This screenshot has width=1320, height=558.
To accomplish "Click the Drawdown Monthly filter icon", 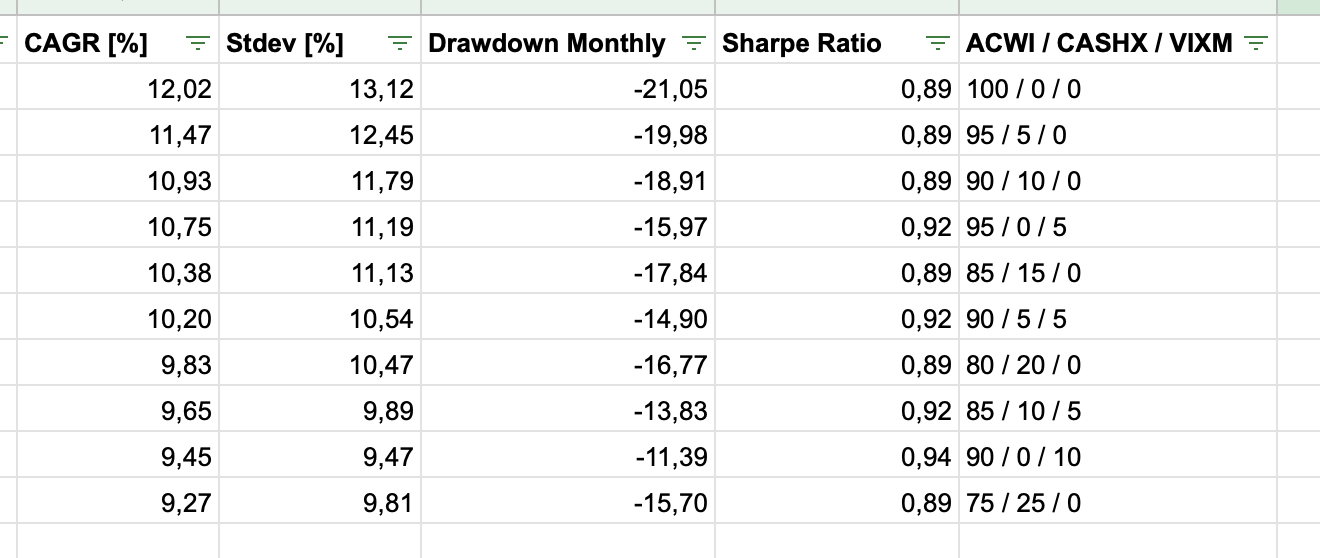I will click(693, 43).
